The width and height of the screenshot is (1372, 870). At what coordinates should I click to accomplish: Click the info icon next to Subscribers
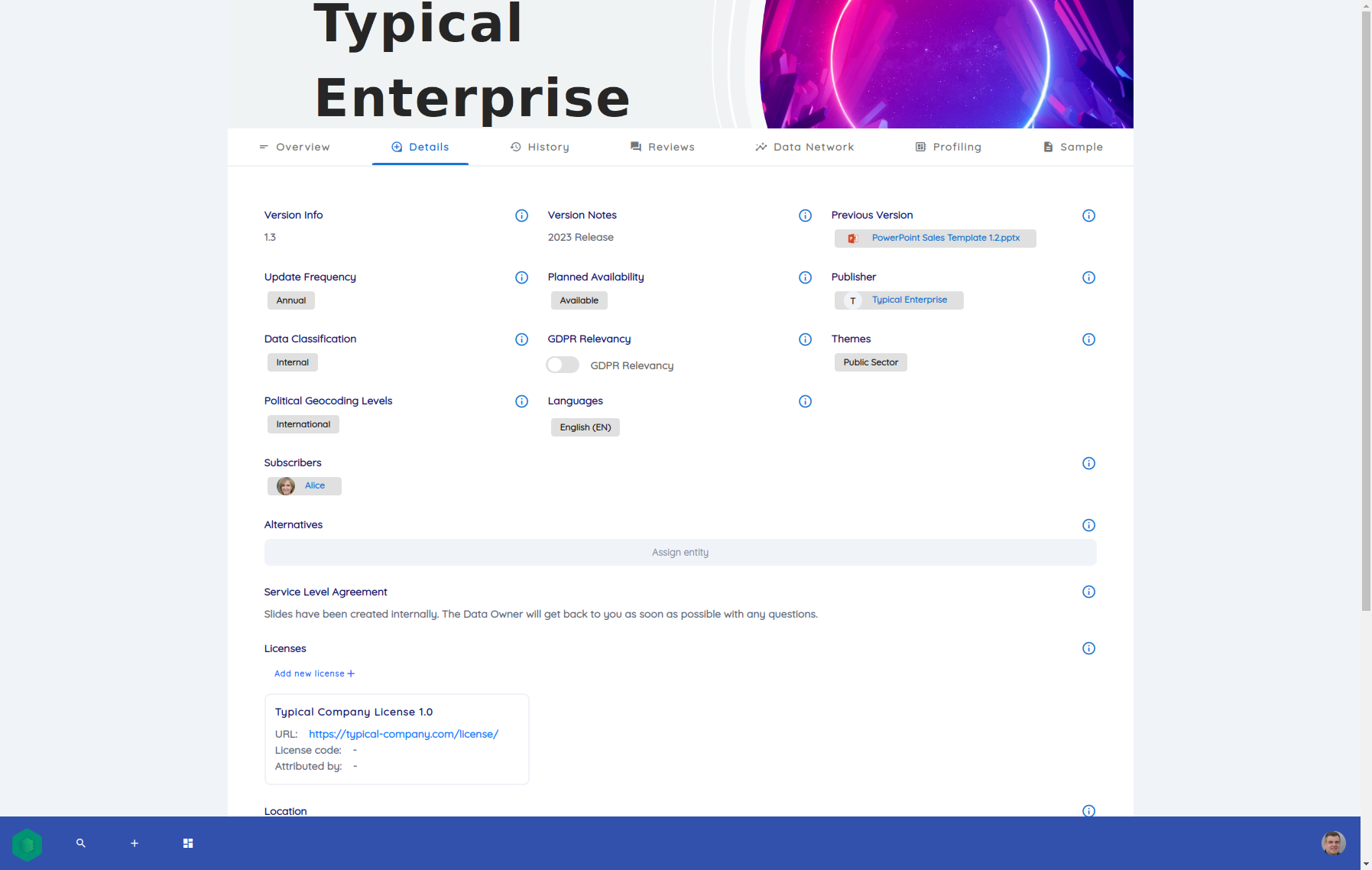pos(1088,463)
